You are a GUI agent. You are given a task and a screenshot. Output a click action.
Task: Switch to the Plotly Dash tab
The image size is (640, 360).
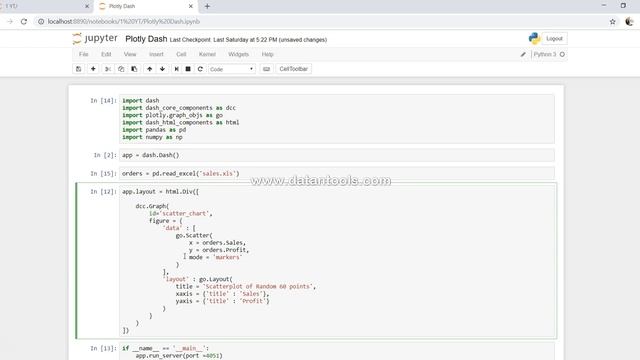click(145, 6)
